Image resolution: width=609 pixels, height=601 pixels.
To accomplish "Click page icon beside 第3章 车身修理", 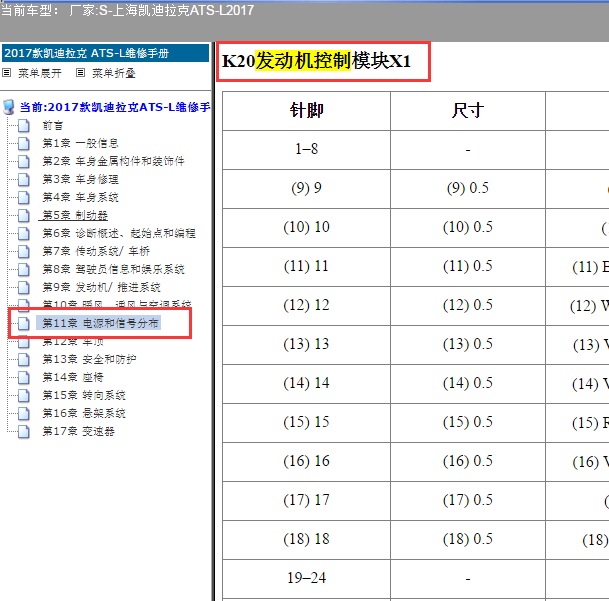I will coord(24,179).
